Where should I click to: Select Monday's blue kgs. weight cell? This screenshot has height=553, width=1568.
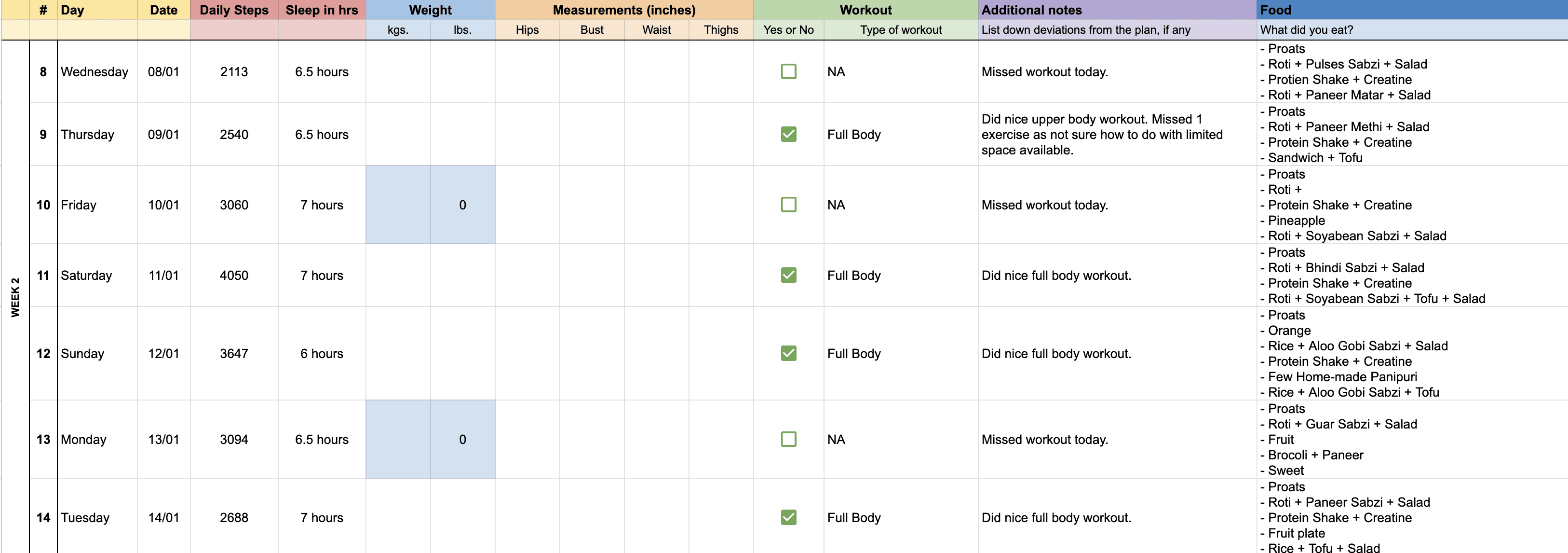point(397,439)
